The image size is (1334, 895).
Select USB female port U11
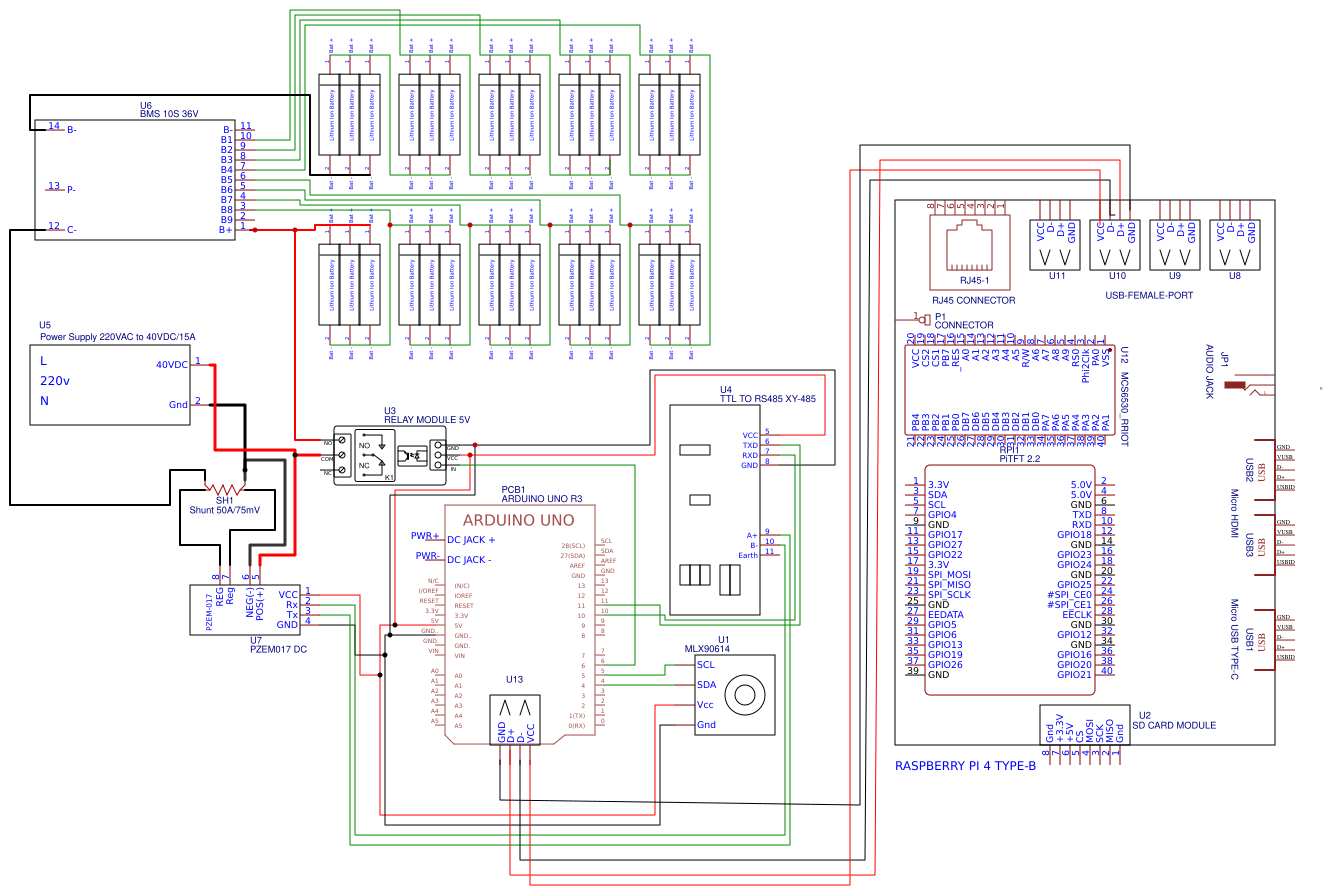coord(1056,245)
